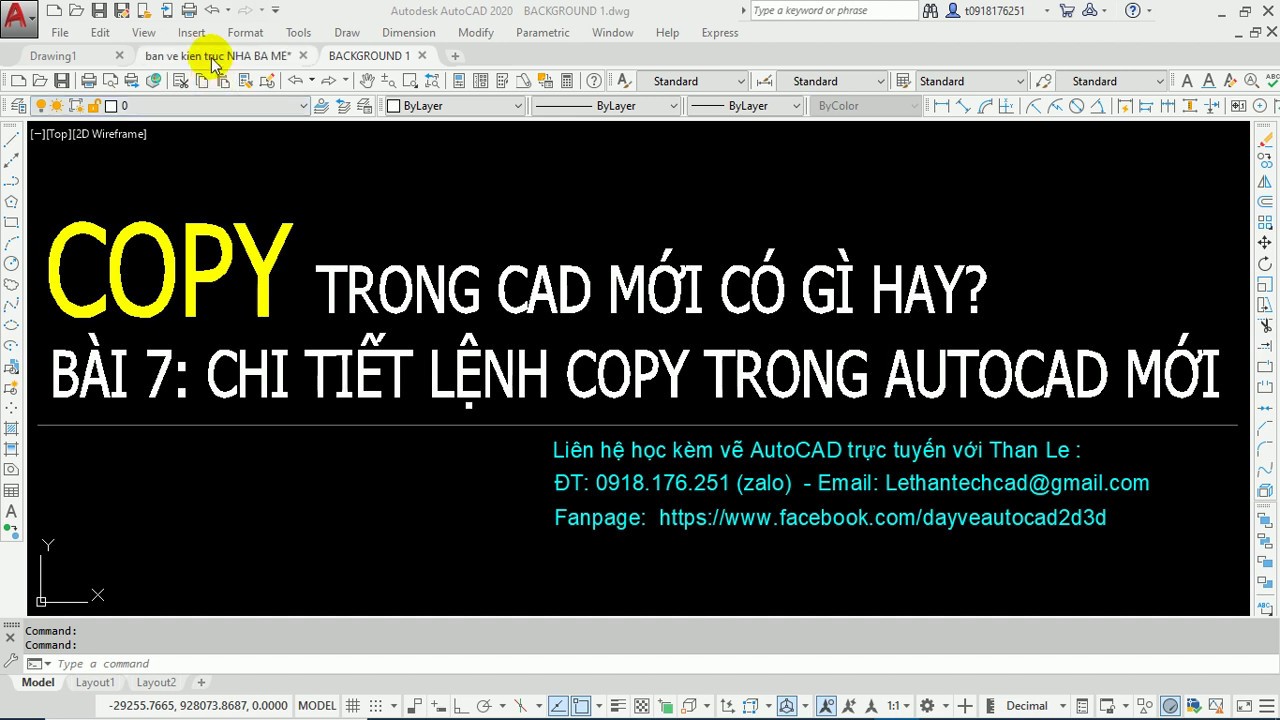
Task: Click the MODEL space button in status bar
Action: point(317,706)
